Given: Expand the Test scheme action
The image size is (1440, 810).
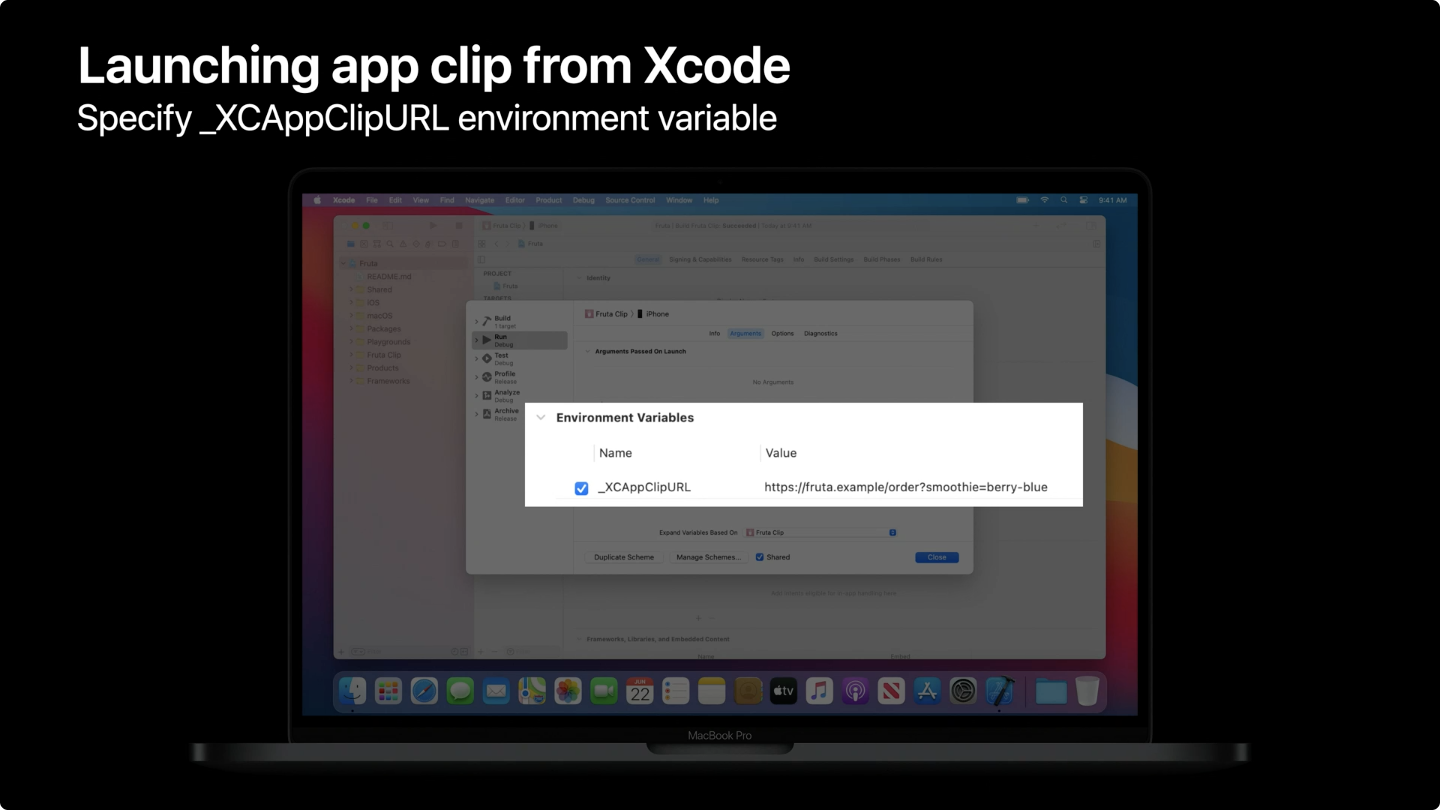Looking at the screenshot, I should (477, 358).
